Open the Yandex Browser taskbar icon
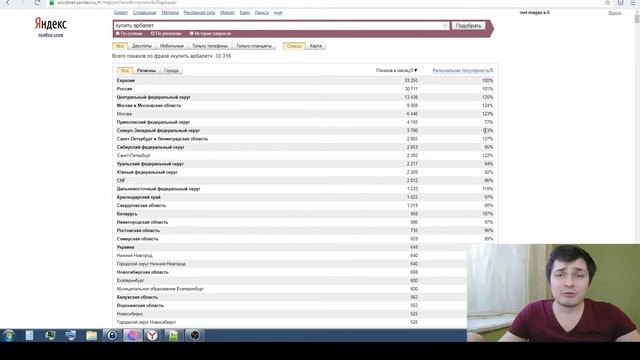640x360 pixels. [x=152, y=336]
